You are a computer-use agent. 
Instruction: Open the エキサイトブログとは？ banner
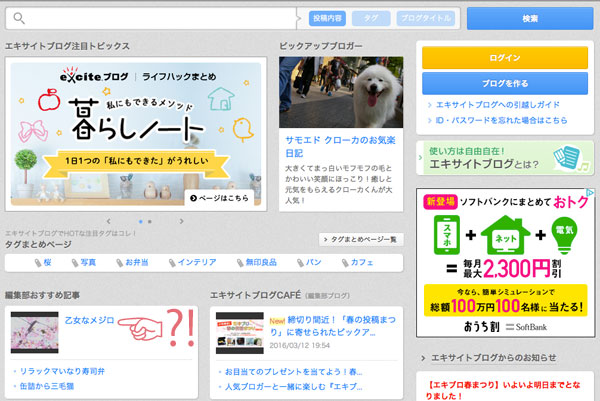click(x=505, y=158)
